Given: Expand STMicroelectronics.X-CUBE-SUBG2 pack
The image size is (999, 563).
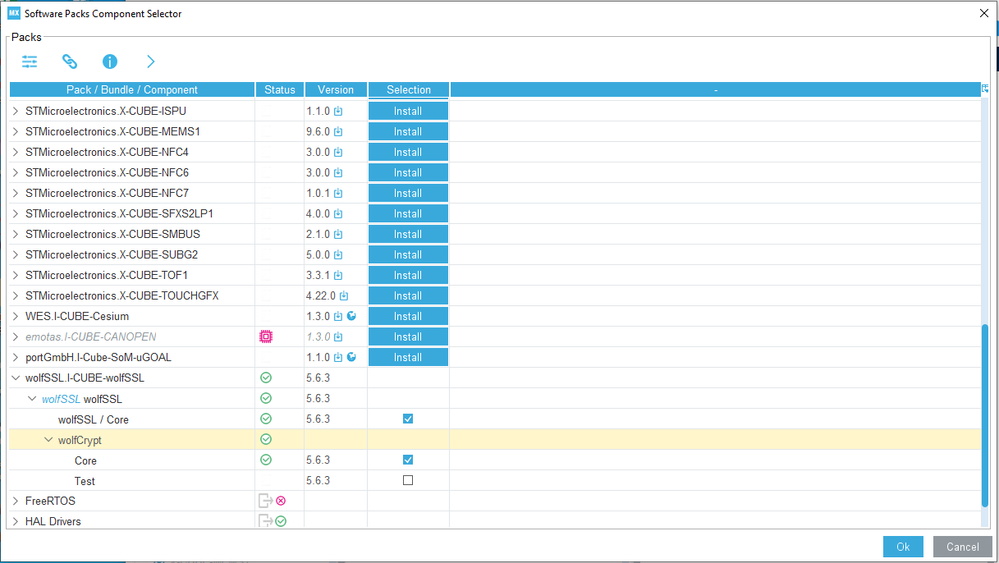Looking at the screenshot, I should (x=15, y=255).
